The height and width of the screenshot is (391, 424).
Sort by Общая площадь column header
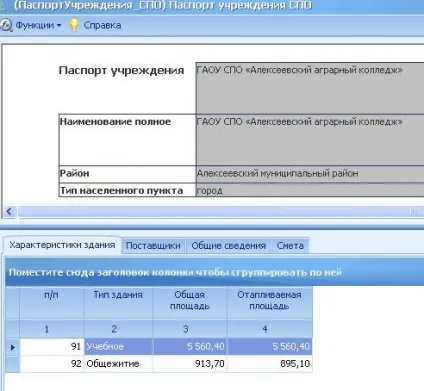pyautogui.click(x=189, y=303)
